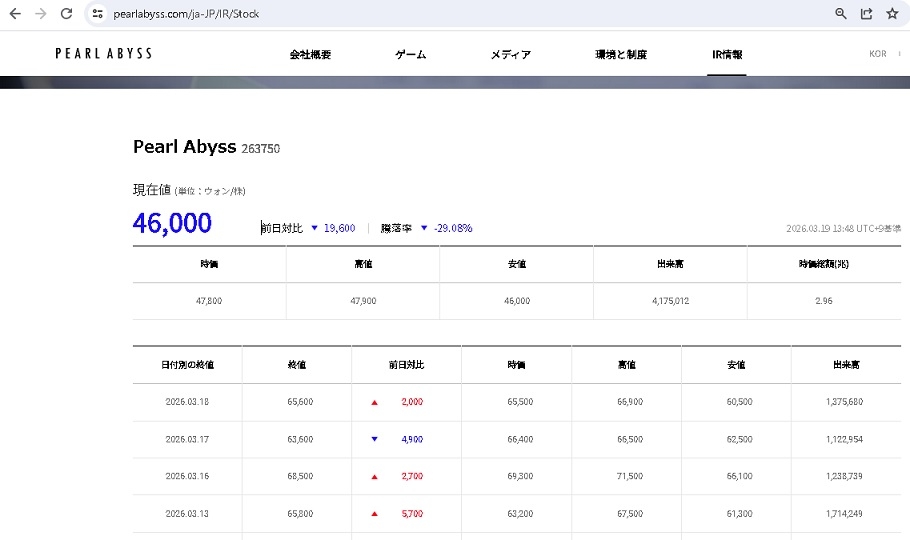Image resolution: width=910 pixels, height=540 pixels.
Task: Open the メディア menu
Action: (510, 55)
